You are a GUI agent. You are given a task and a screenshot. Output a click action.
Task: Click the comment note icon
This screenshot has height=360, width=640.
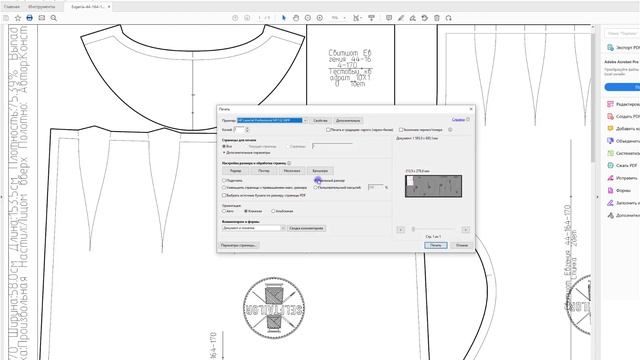click(389, 18)
